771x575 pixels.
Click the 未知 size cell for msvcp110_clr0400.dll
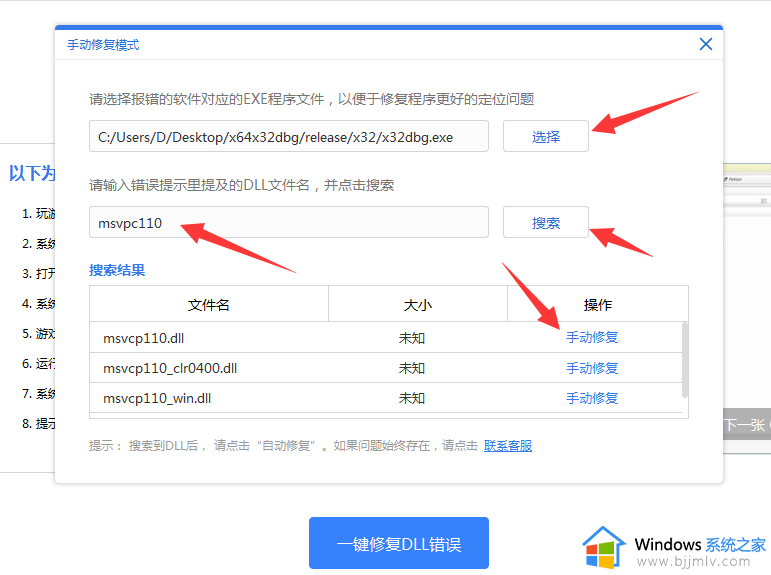(412, 368)
